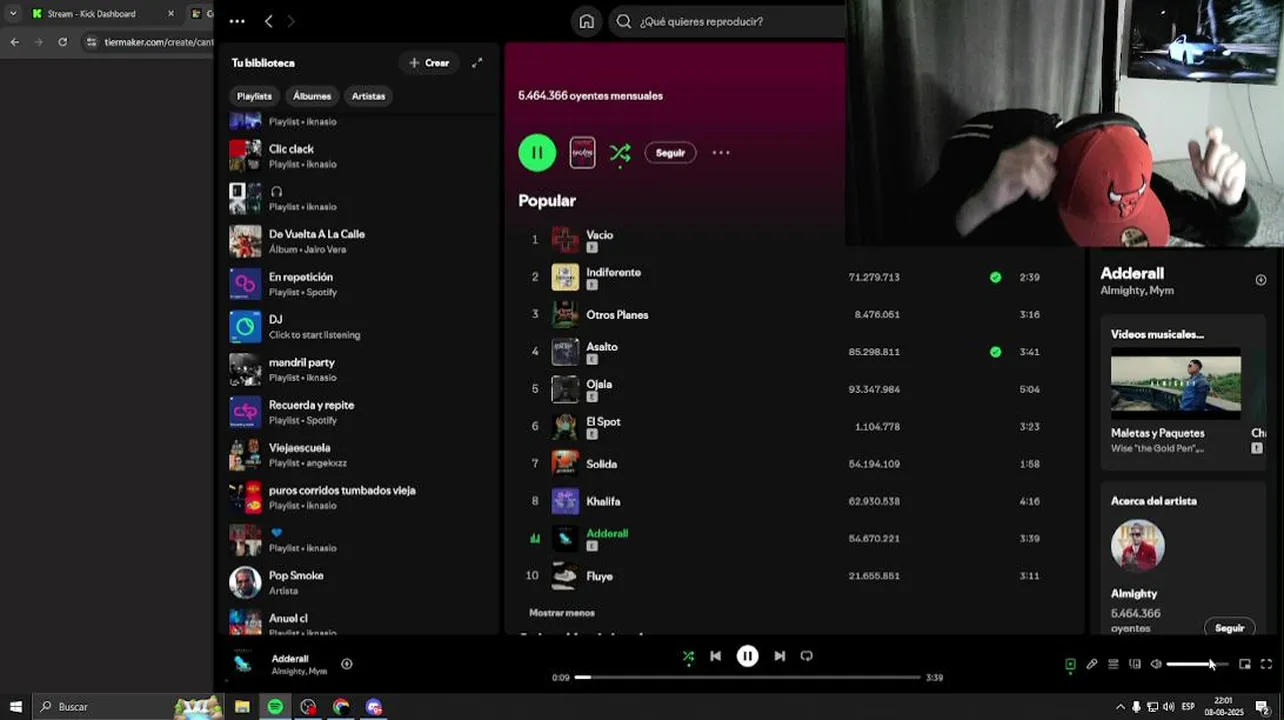Click the Crear button in the library
Viewport: 1284px width, 720px height.
pyautogui.click(x=429, y=63)
